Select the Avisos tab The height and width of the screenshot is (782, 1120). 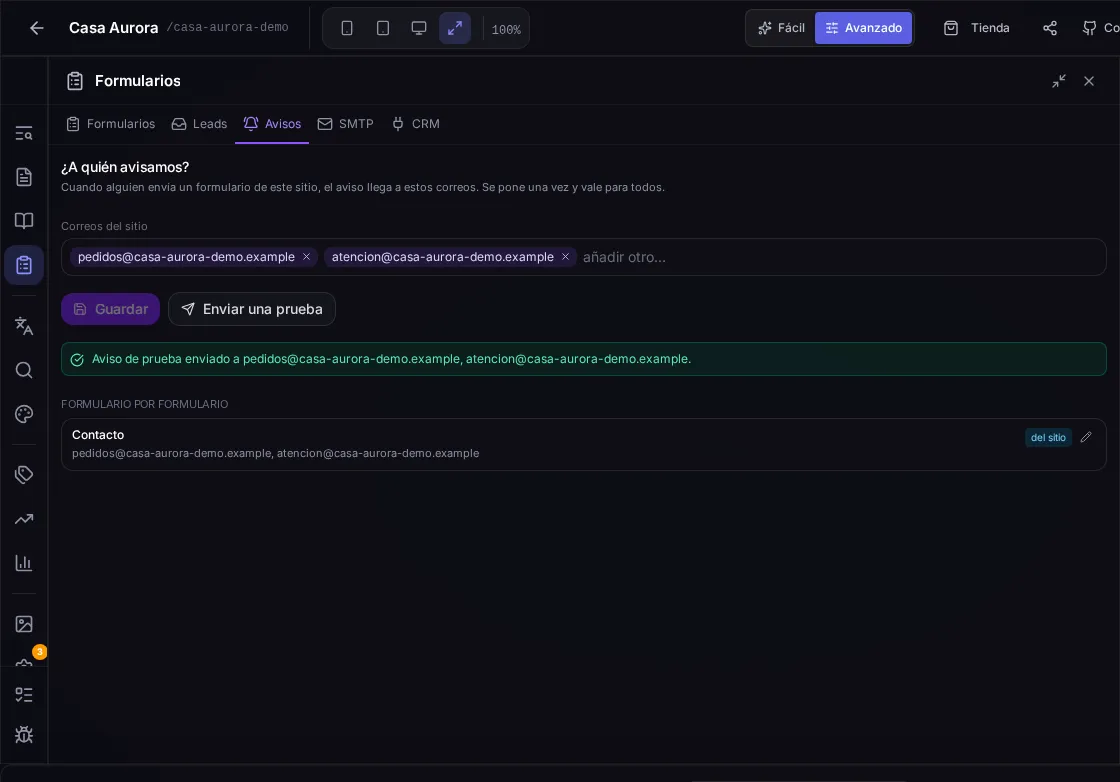(272, 124)
